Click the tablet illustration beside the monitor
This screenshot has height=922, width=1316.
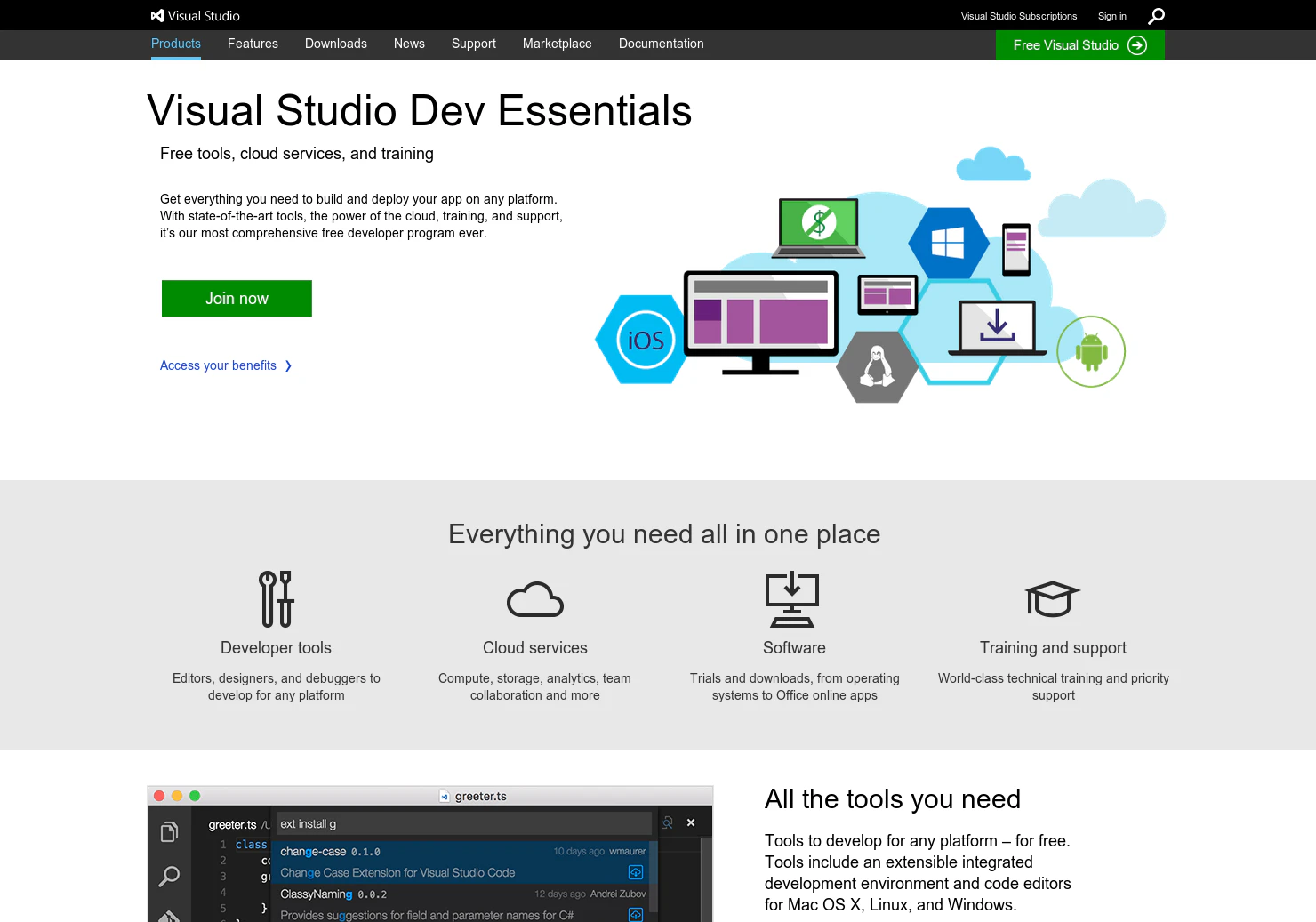[x=887, y=294]
